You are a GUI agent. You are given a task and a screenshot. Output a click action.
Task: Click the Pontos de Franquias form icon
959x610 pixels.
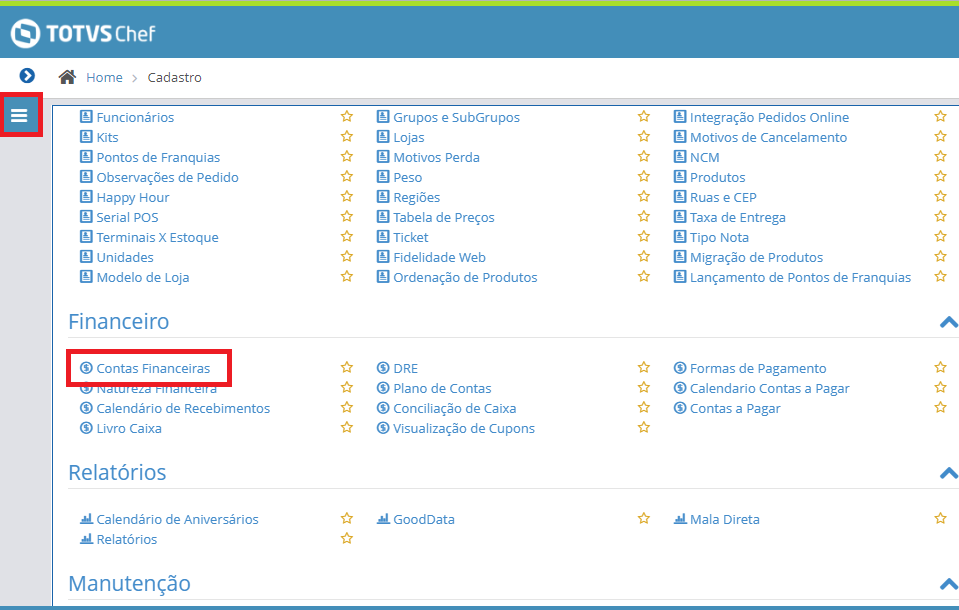86,157
